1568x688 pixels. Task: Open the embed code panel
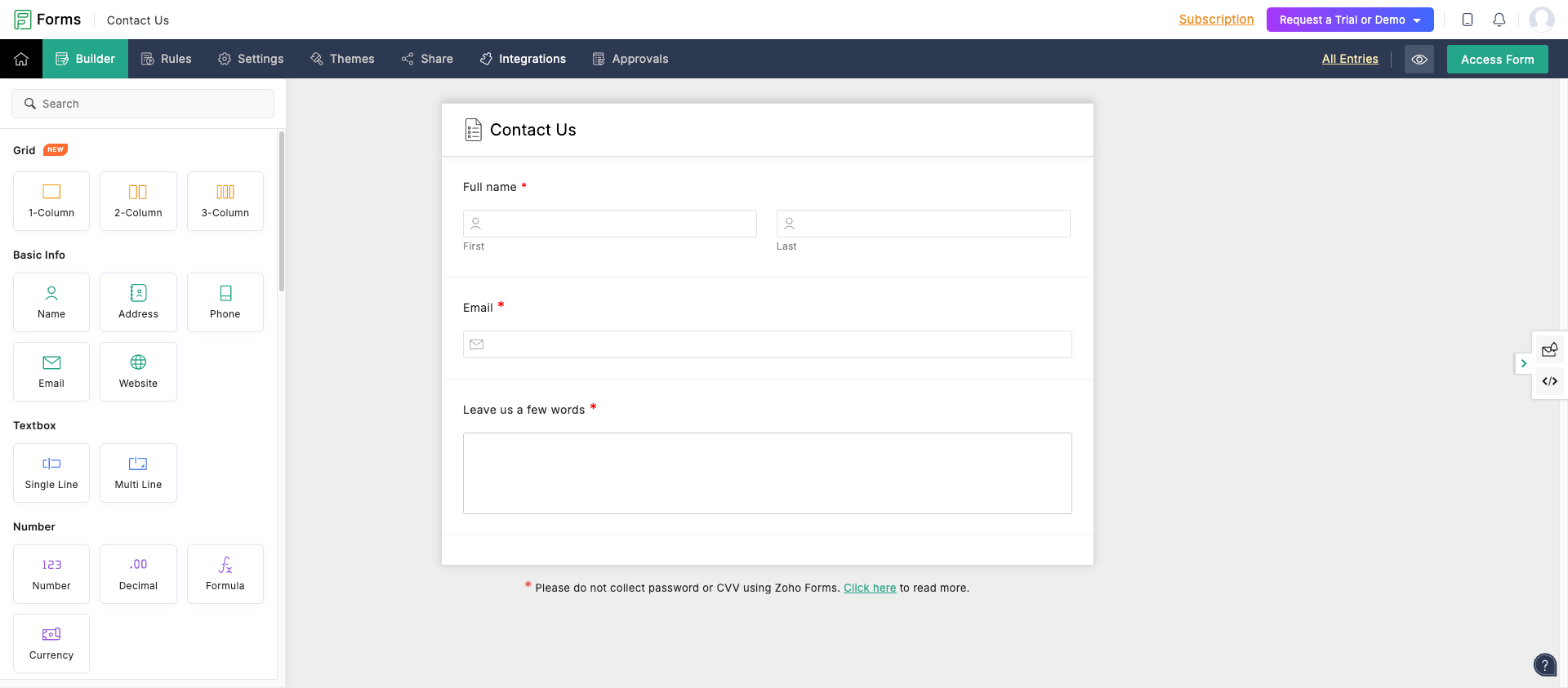click(1549, 380)
